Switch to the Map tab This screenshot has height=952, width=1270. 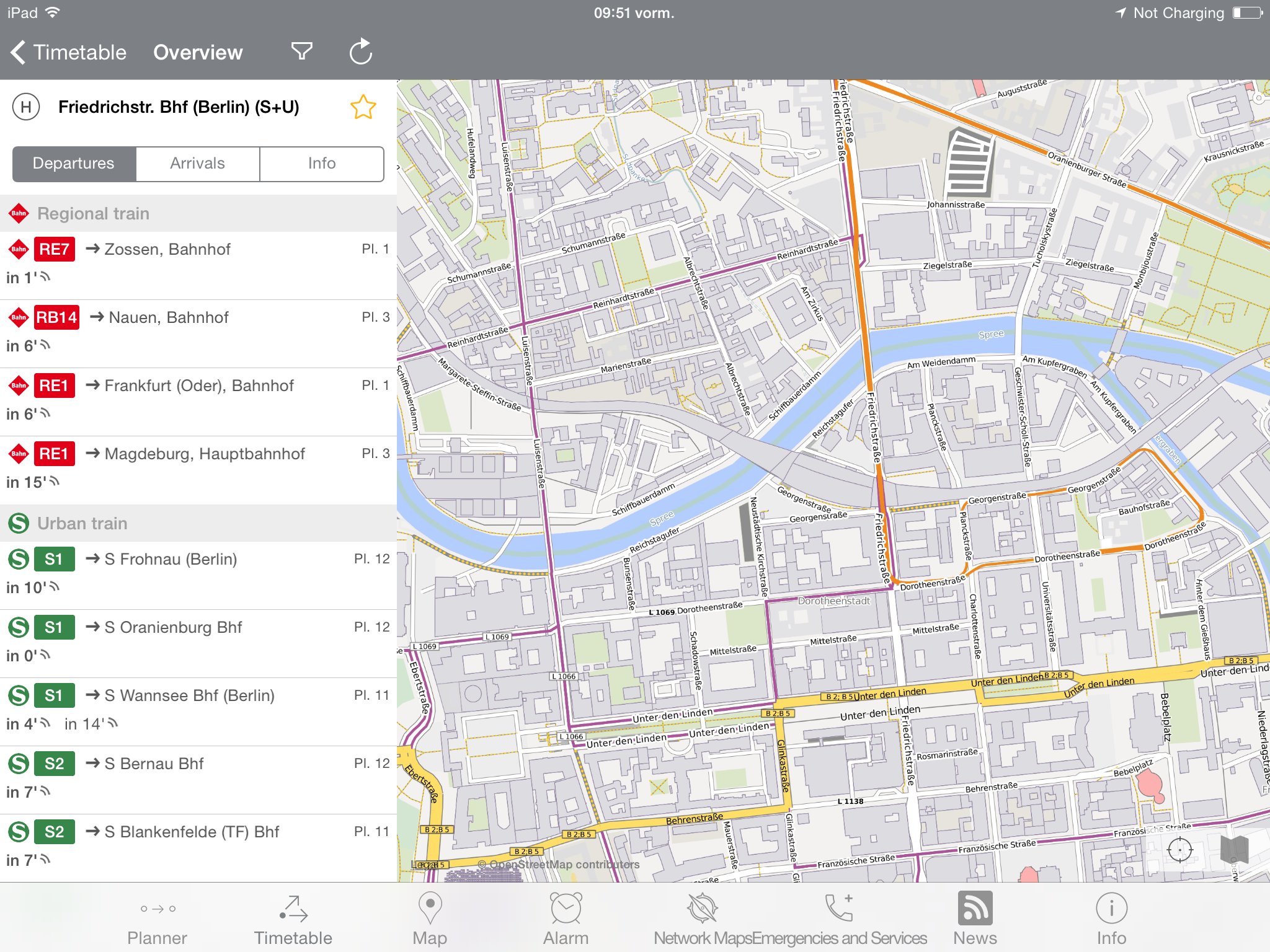[x=430, y=920]
